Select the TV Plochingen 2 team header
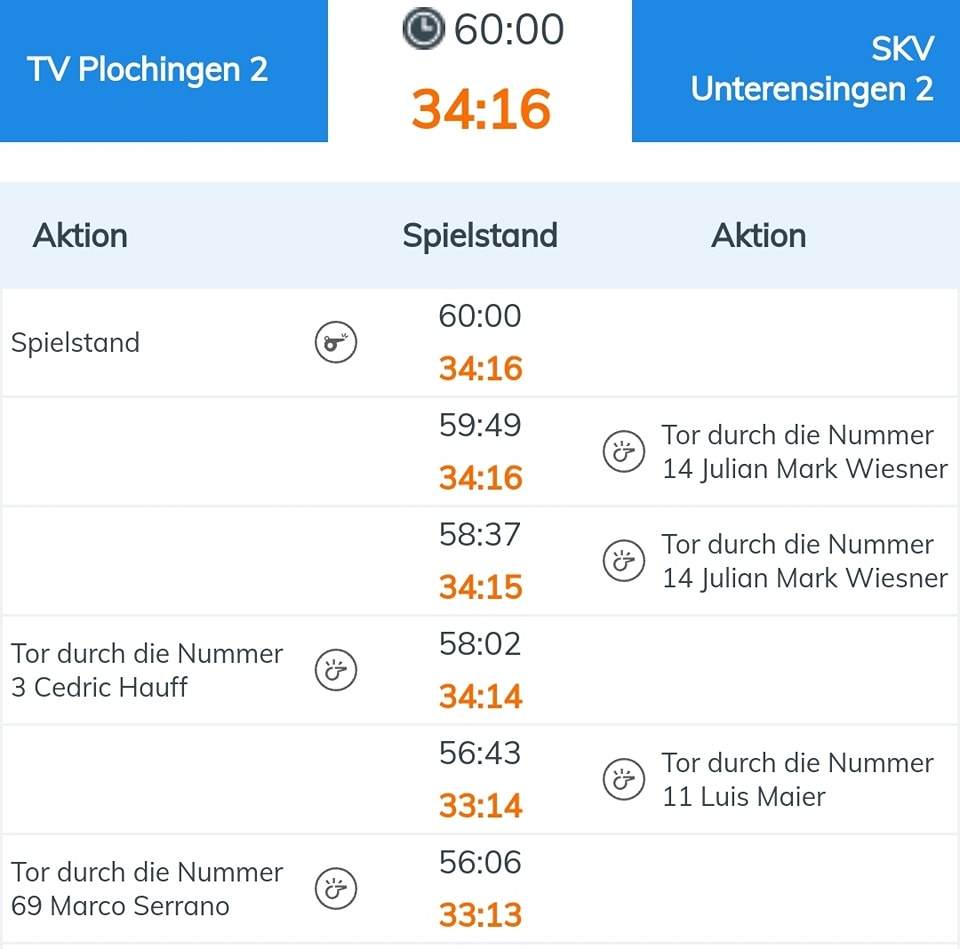Viewport: 960px width, 949px height. (x=148, y=70)
